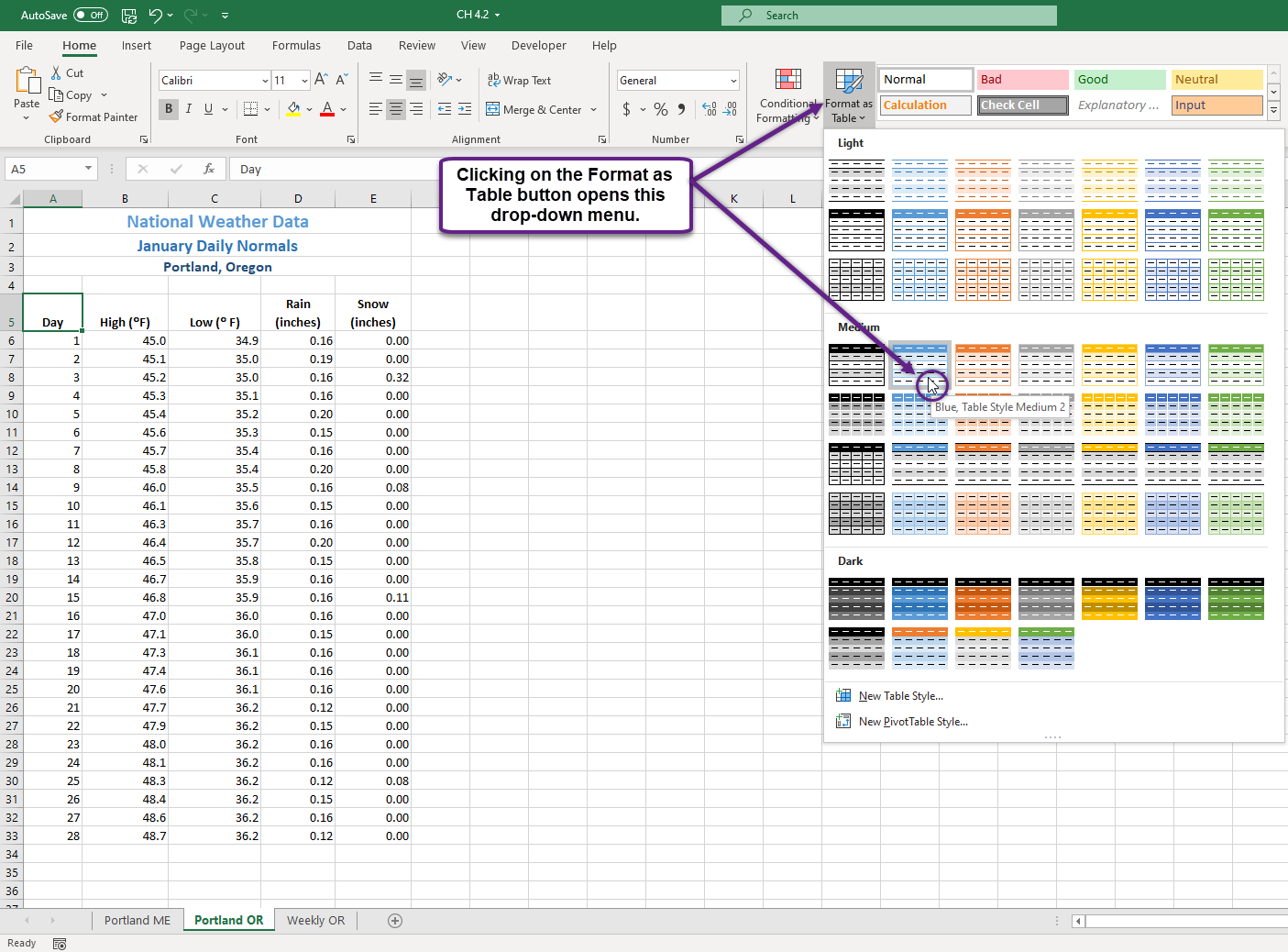This screenshot has height=952, width=1288.
Task: Expand Merge & Center dropdown arrow
Action: coord(594,109)
